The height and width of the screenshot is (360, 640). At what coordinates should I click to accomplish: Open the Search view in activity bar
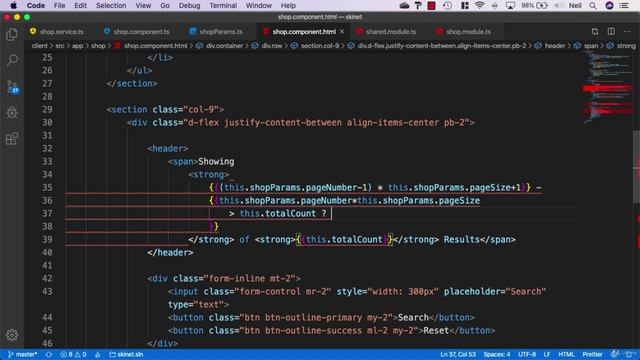pos(12,60)
